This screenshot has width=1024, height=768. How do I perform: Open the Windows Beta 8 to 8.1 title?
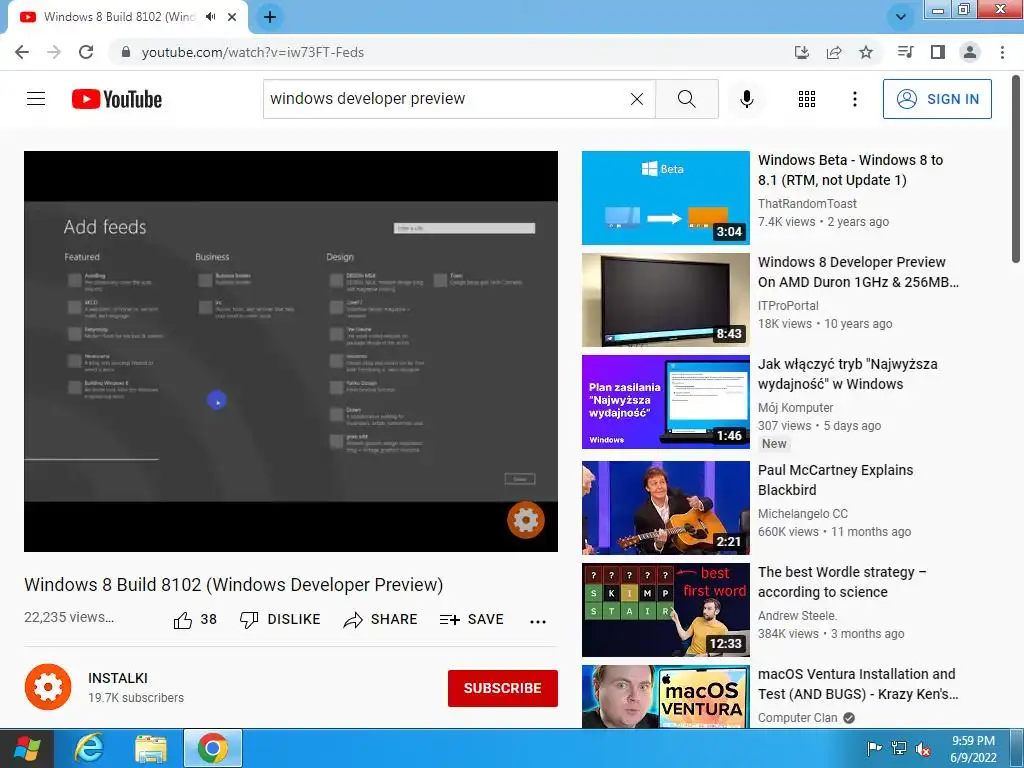850,170
